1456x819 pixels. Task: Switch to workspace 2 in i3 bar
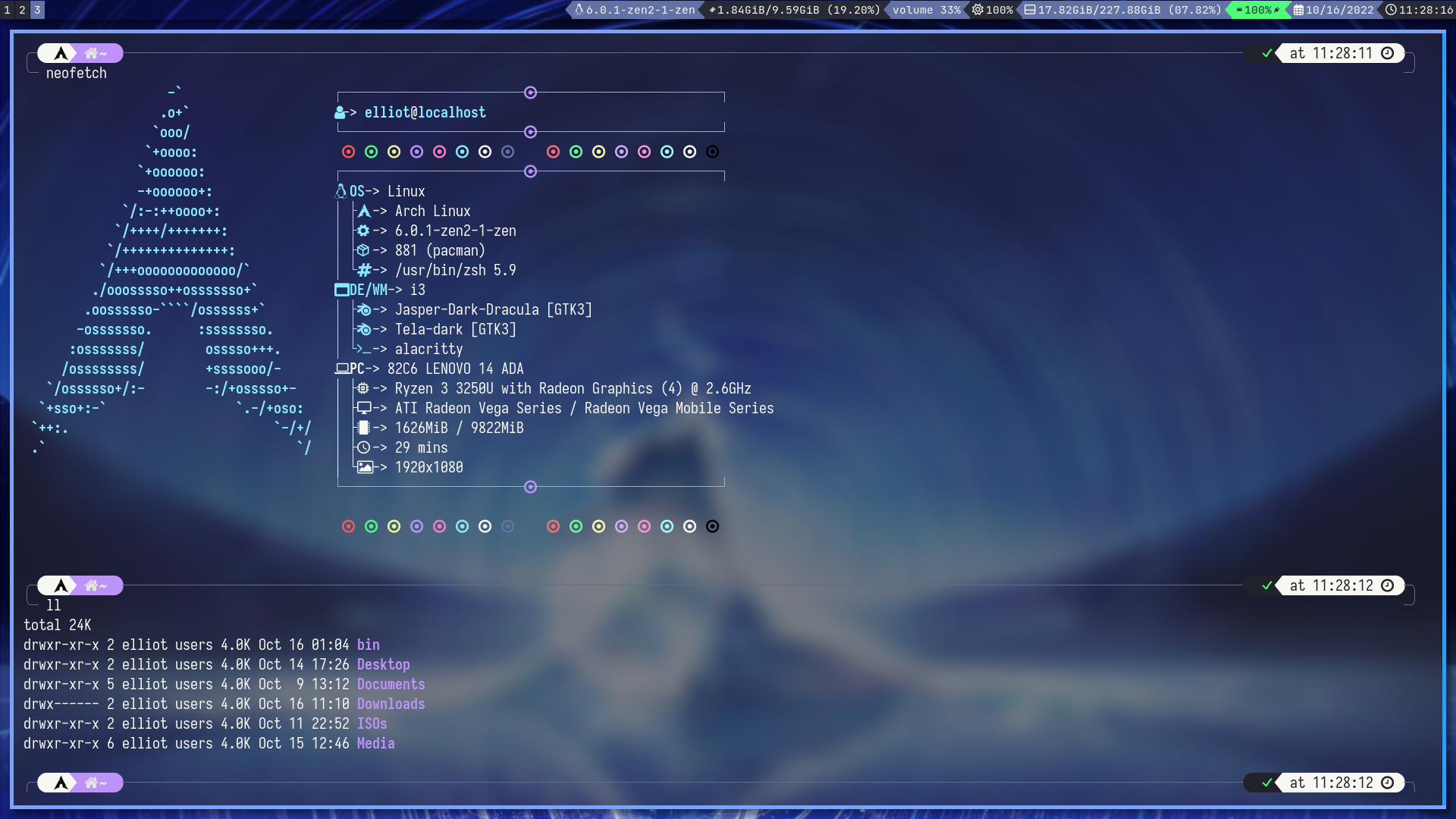(x=22, y=10)
